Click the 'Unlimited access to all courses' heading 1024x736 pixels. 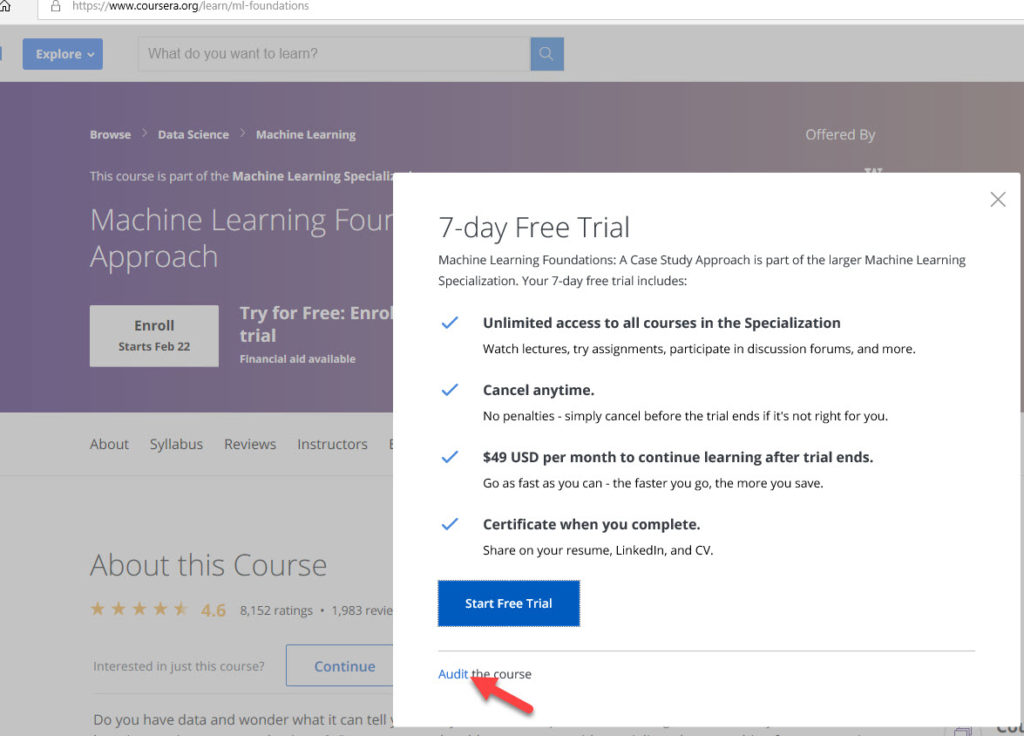[x=662, y=323]
